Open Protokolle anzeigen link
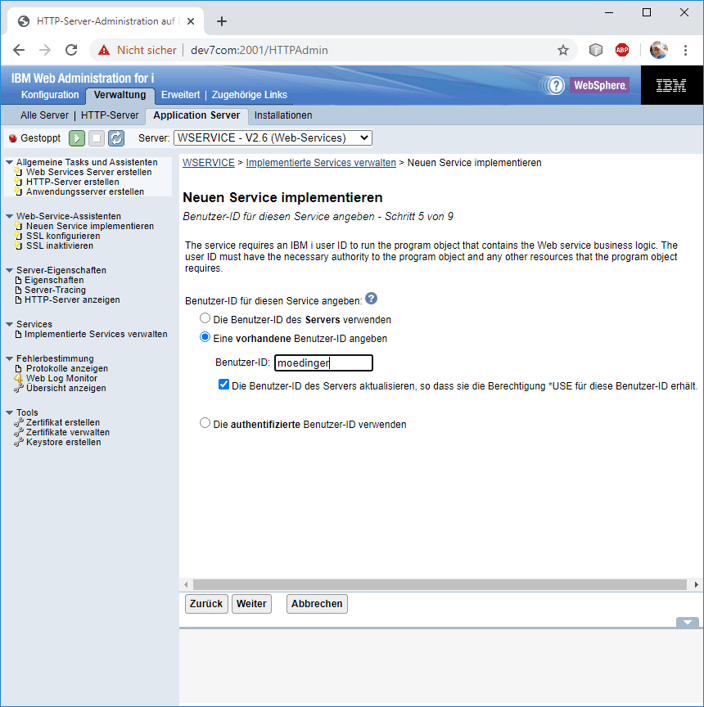Image resolution: width=704 pixels, height=707 pixels. pos(67,368)
